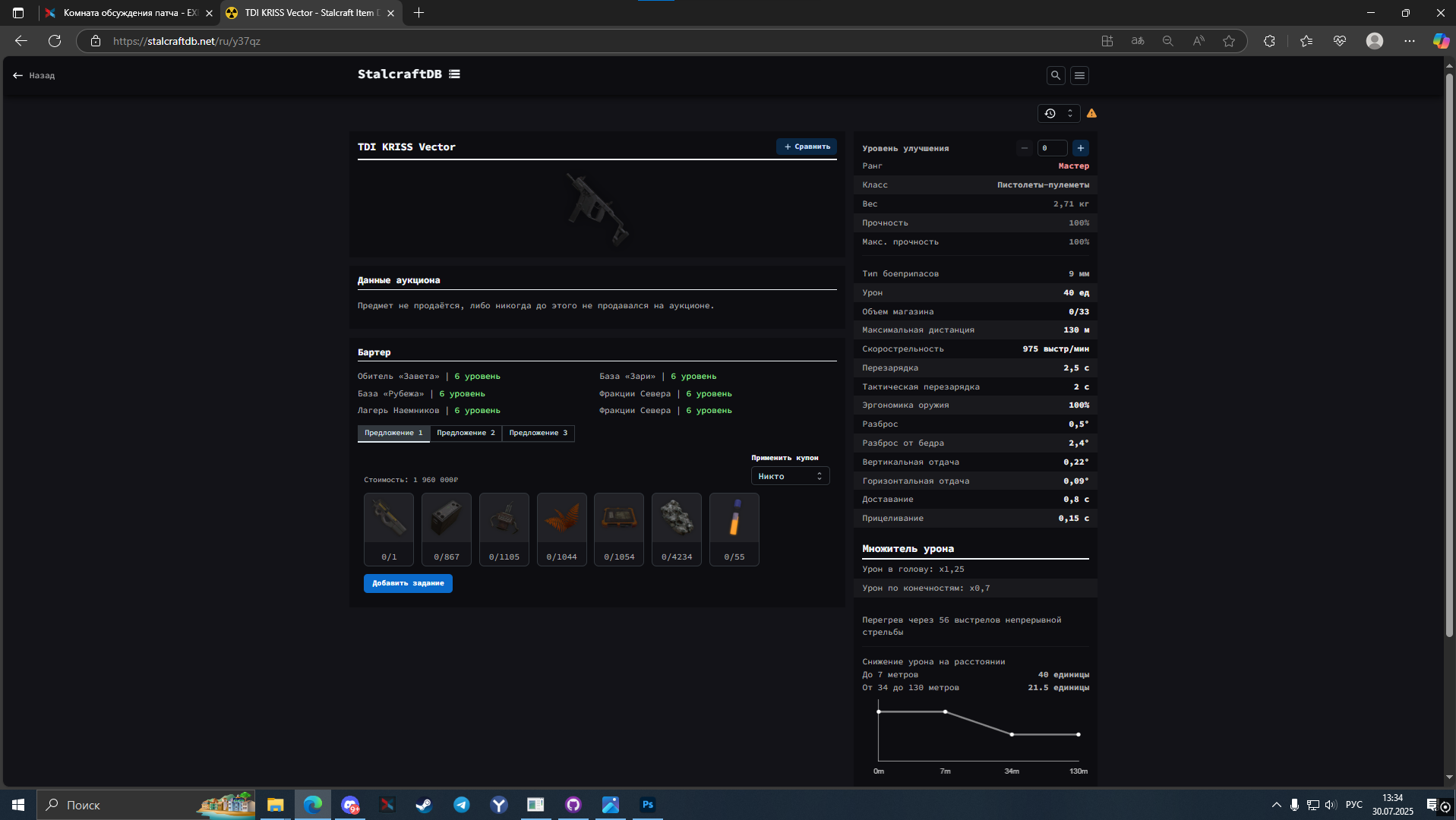
Task: Click the URL address bar
Action: pos(592,41)
